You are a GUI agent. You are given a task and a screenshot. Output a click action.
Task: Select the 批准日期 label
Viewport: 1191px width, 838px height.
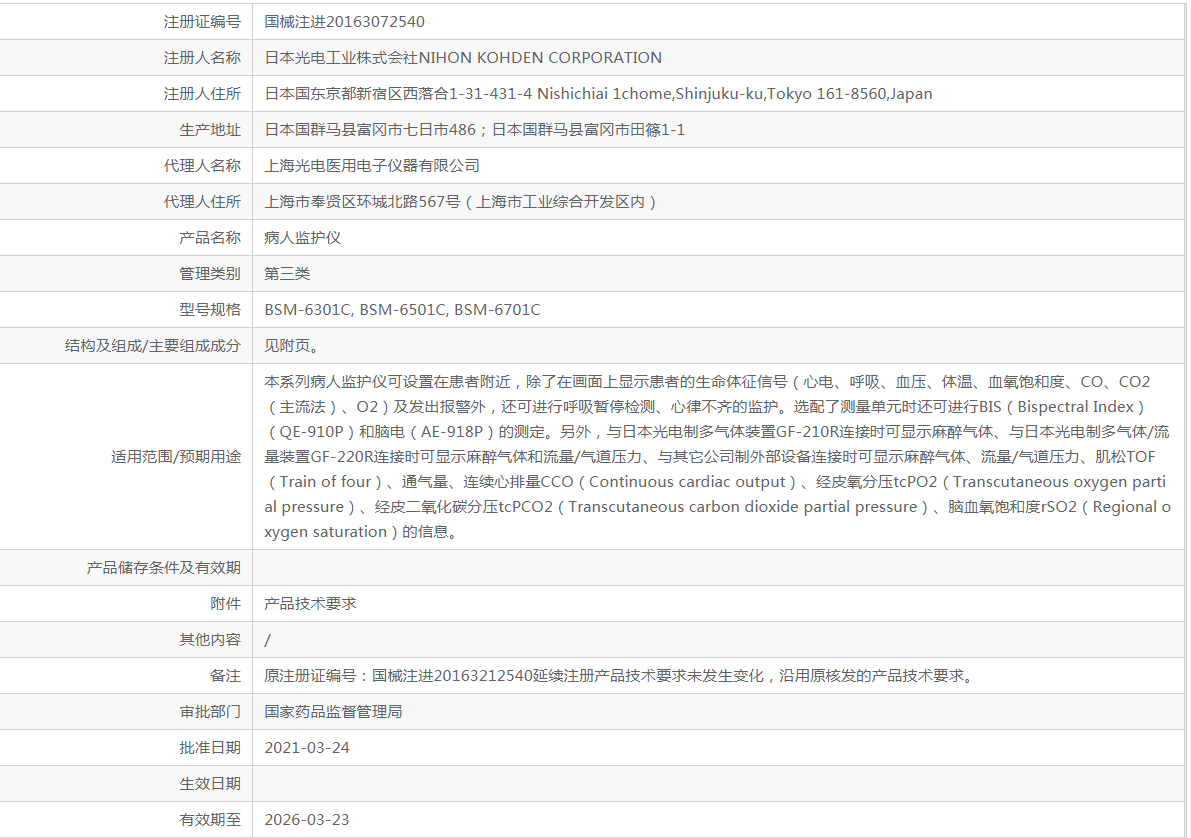tap(210, 748)
